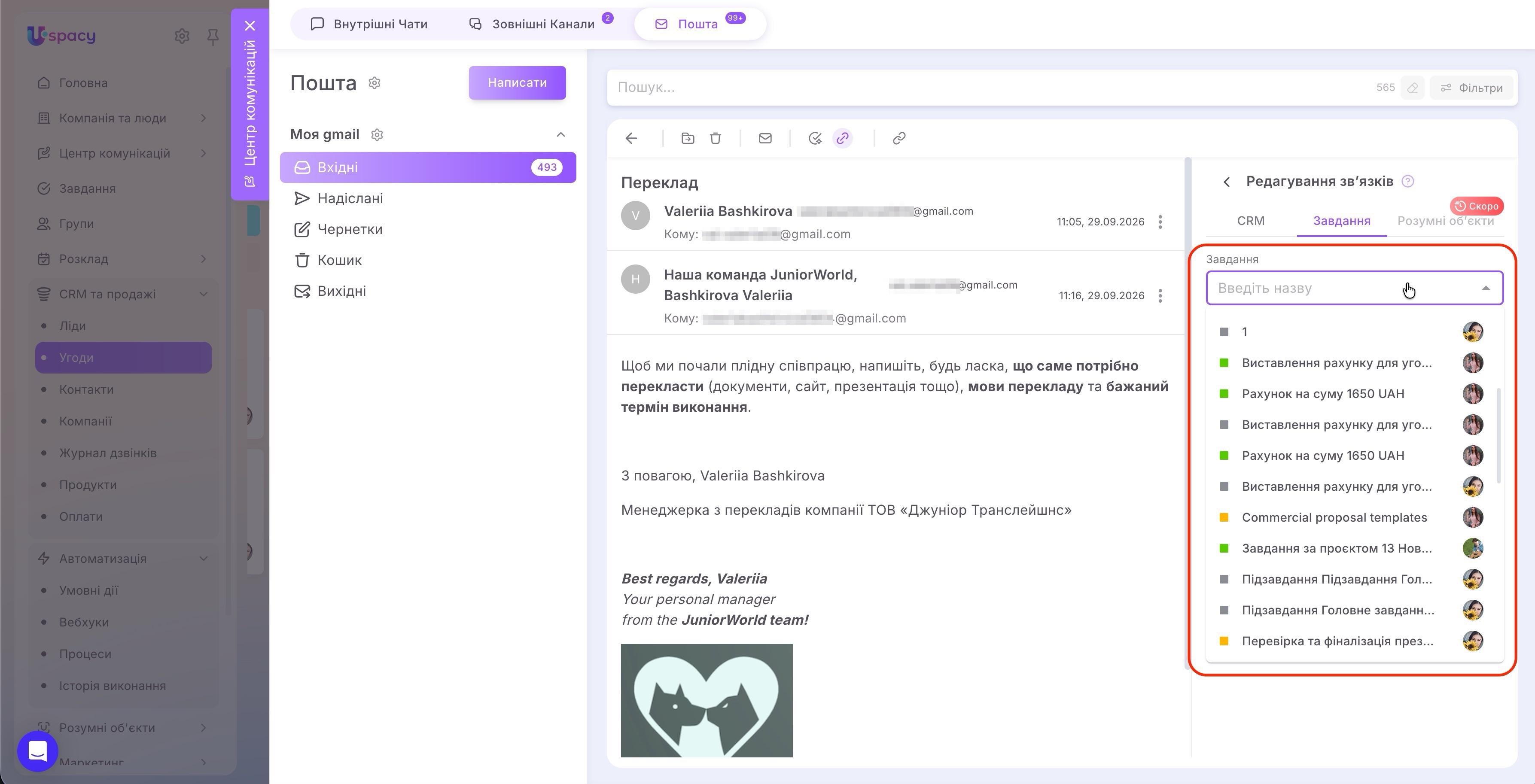
Task: Open Кошик folder
Action: coord(428,260)
